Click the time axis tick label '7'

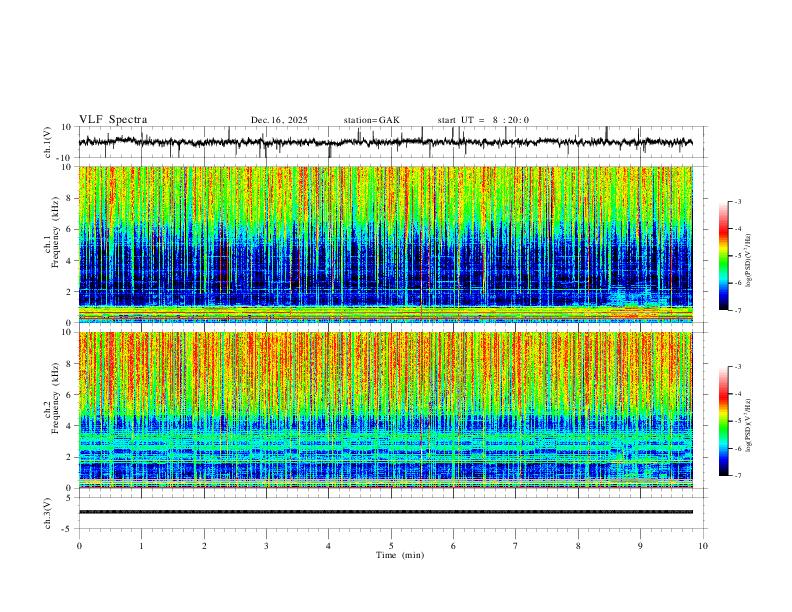(516, 546)
